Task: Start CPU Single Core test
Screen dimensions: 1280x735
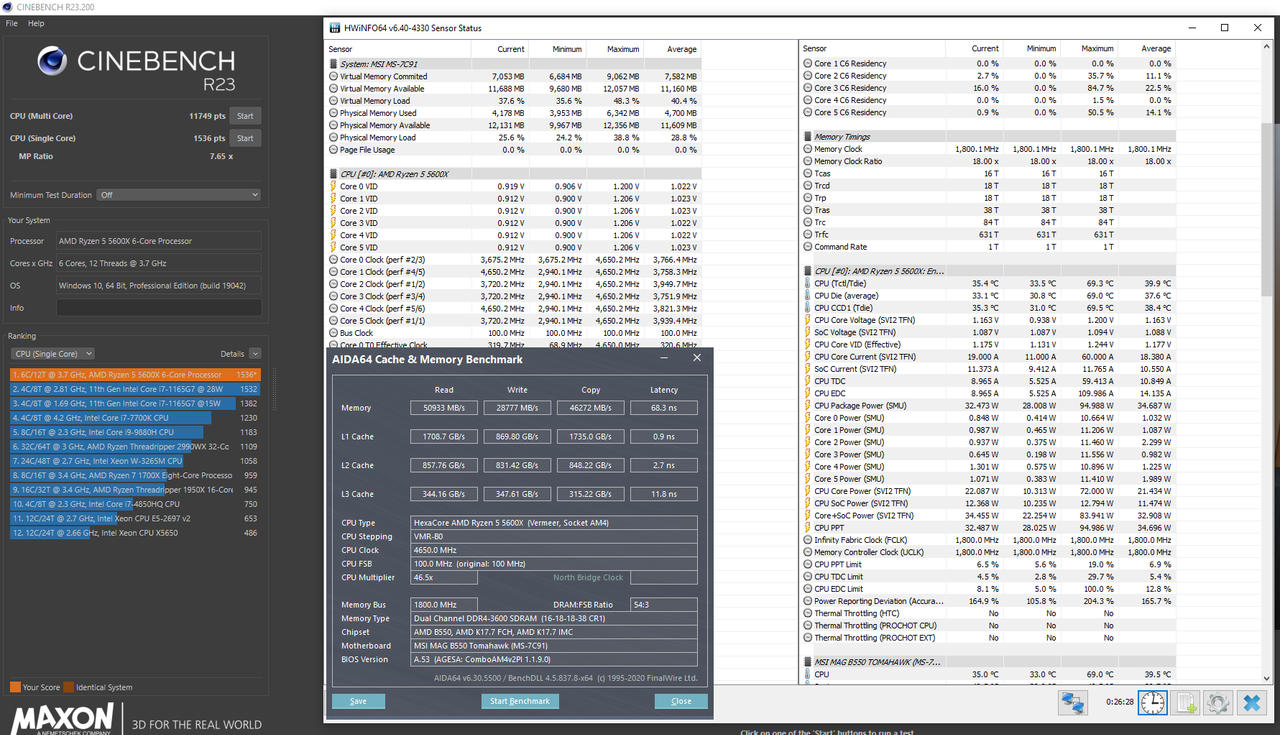Action: 245,138
